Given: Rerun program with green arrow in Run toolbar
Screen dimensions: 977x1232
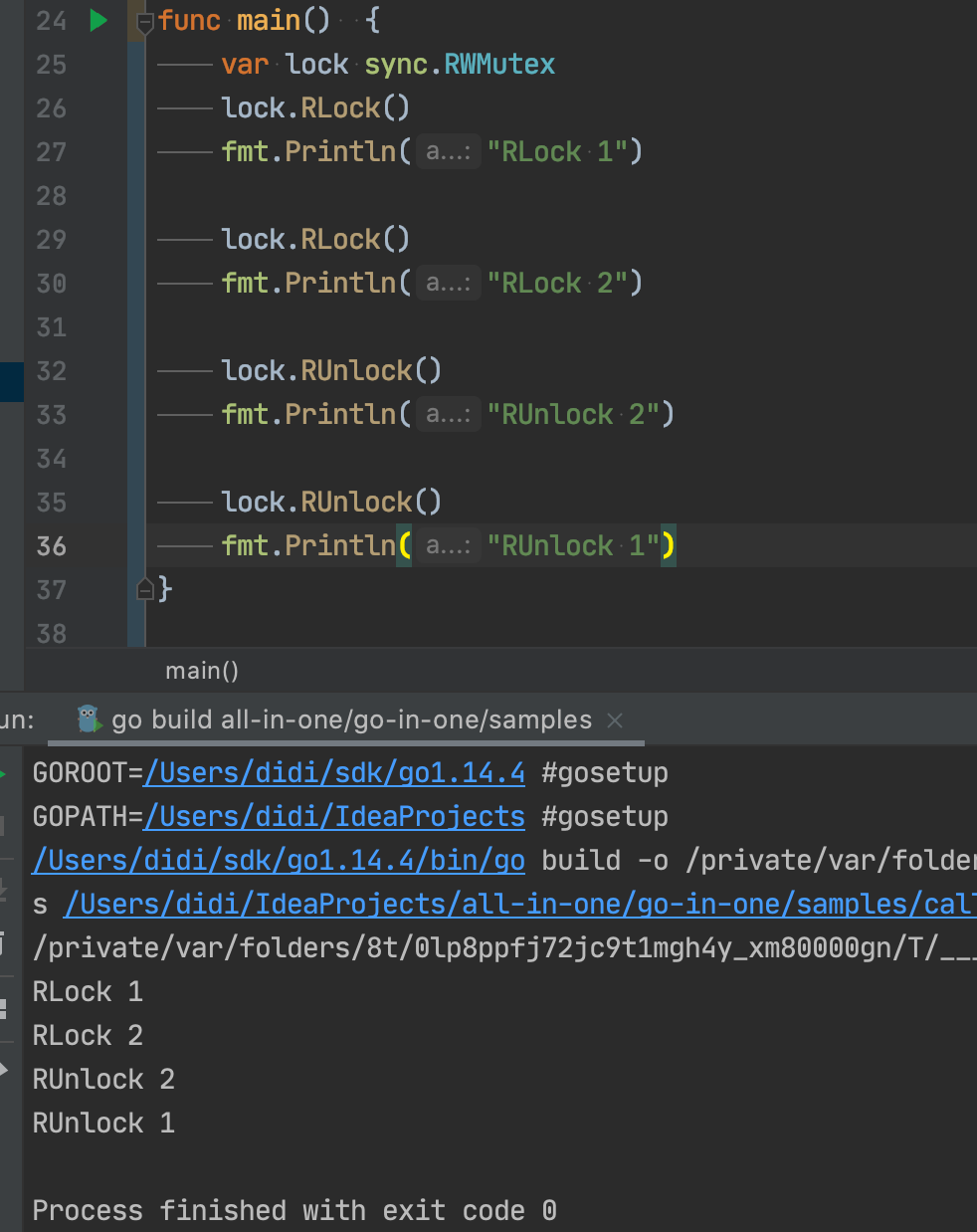Looking at the screenshot, I should (x=3, y=773).
